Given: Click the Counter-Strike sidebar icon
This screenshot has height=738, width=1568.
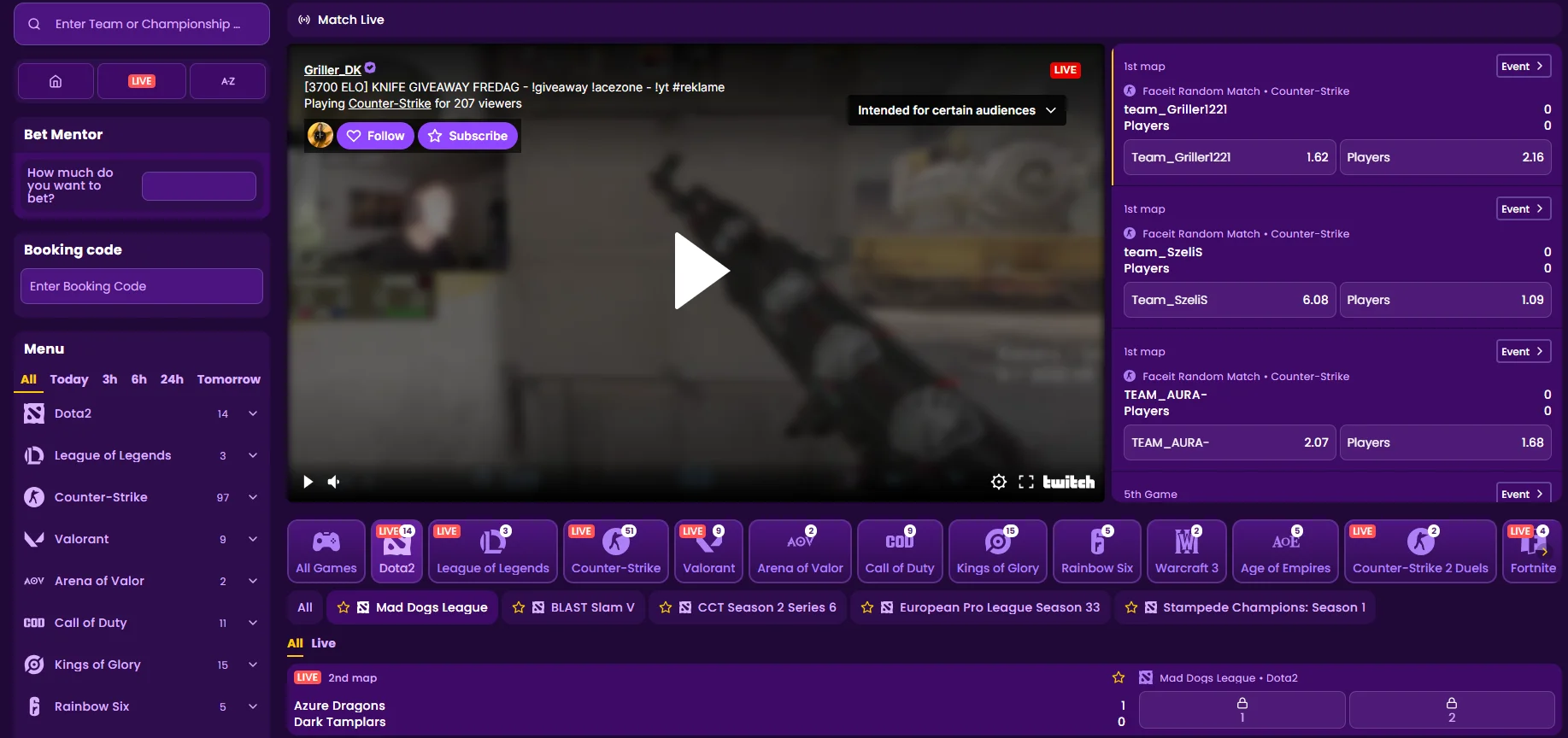Looking at the screenshot, I should tap(34, 497).
